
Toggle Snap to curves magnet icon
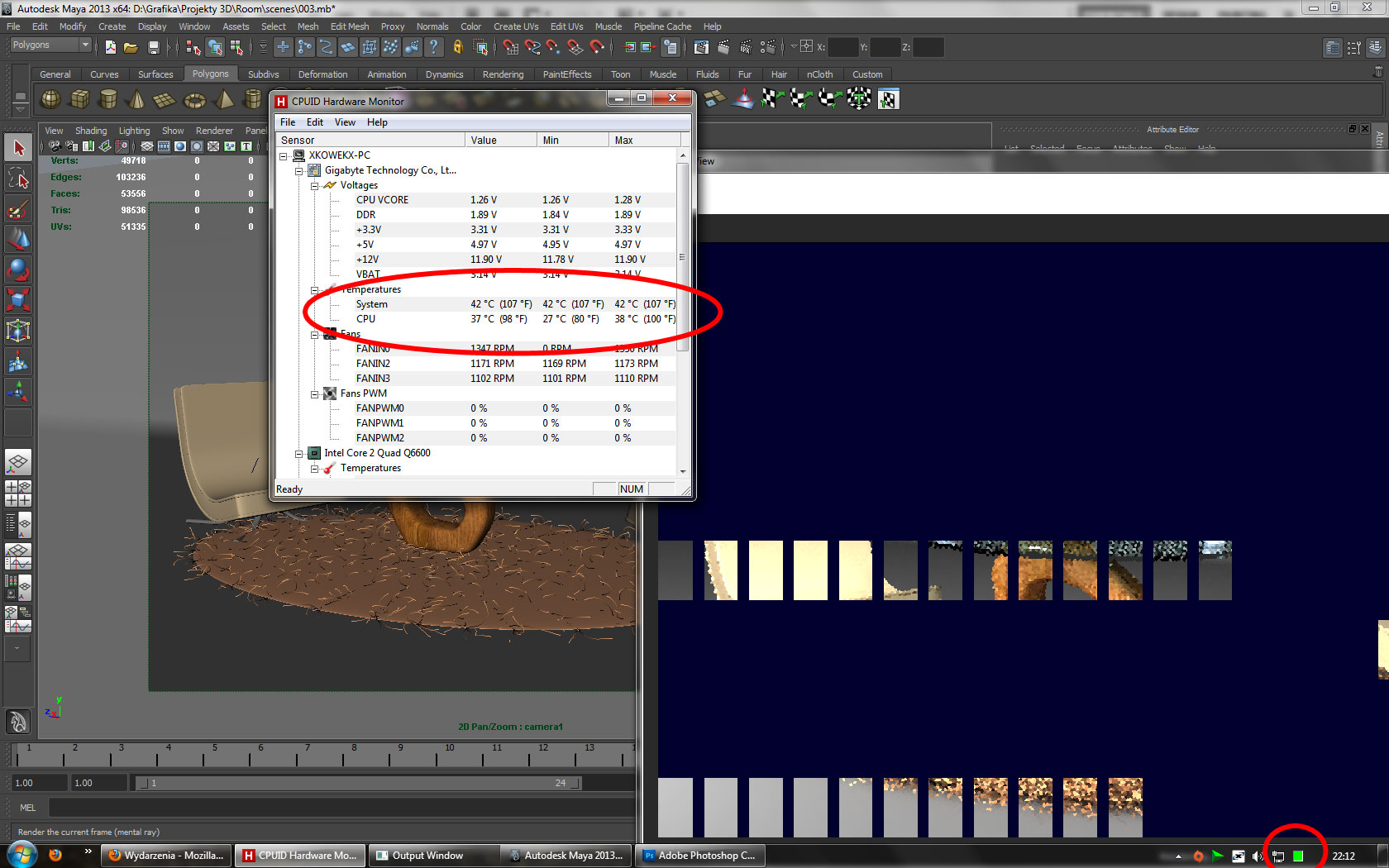pyautogui.click(x=532, y=47)
